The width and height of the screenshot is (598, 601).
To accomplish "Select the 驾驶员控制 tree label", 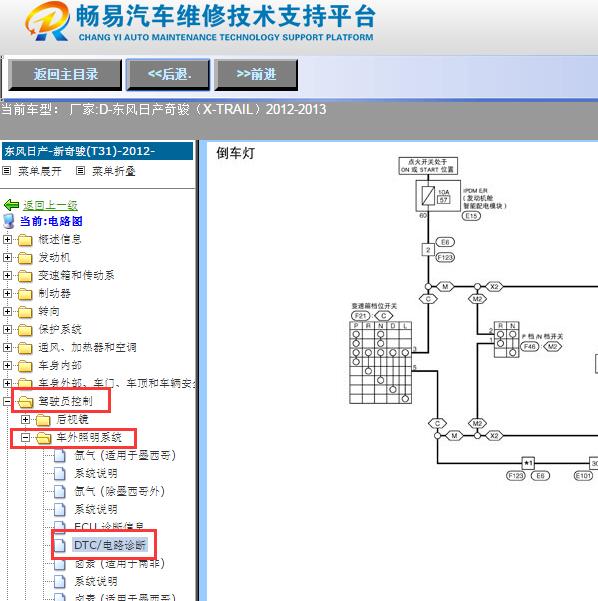I will [x=66, y=401].
